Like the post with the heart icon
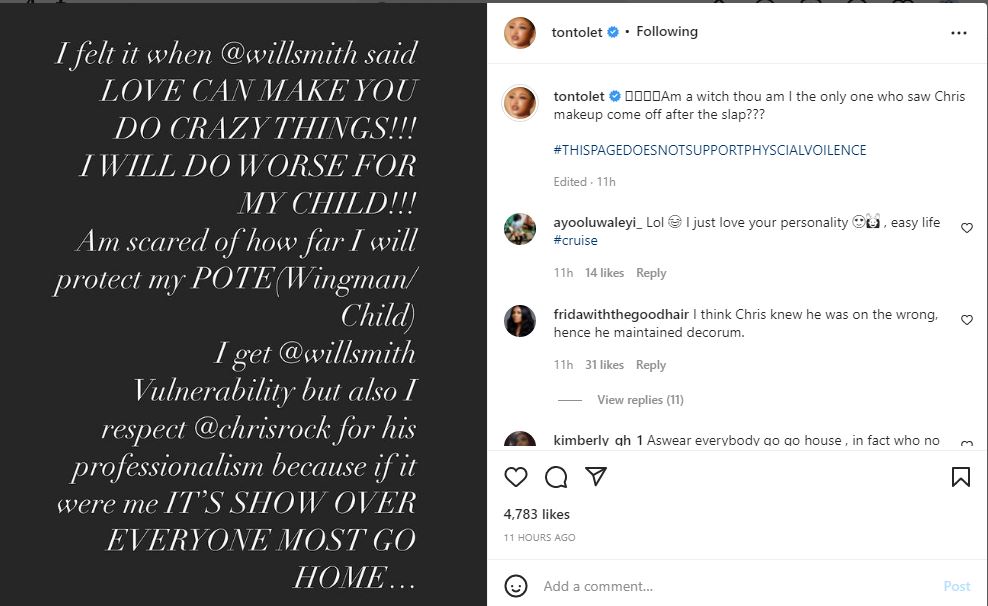Viewport: 988px width, 606px height. (x=516, y=477)
